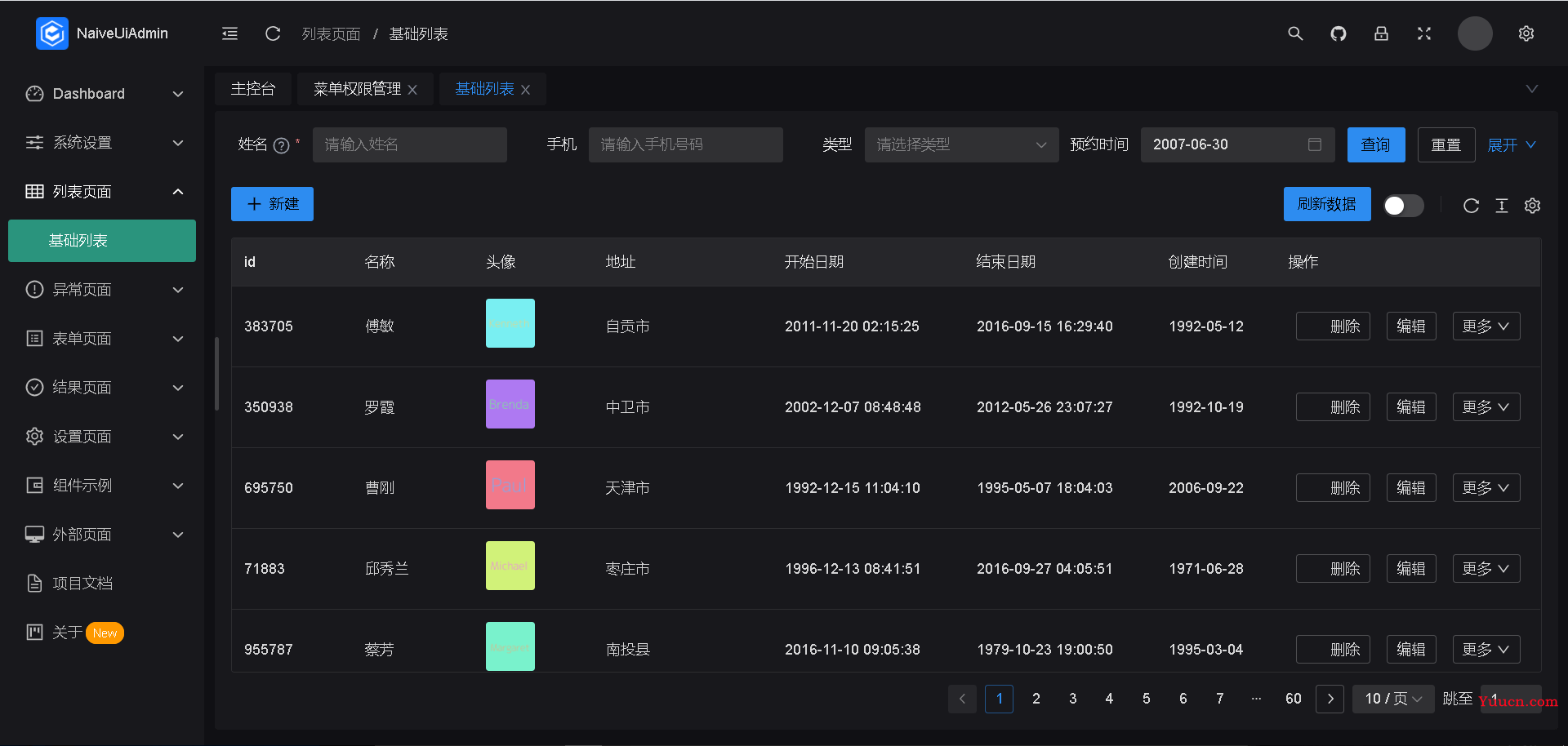
Task: Collapse the sidebar with the menu fold icon
Action: click(230, 33)
